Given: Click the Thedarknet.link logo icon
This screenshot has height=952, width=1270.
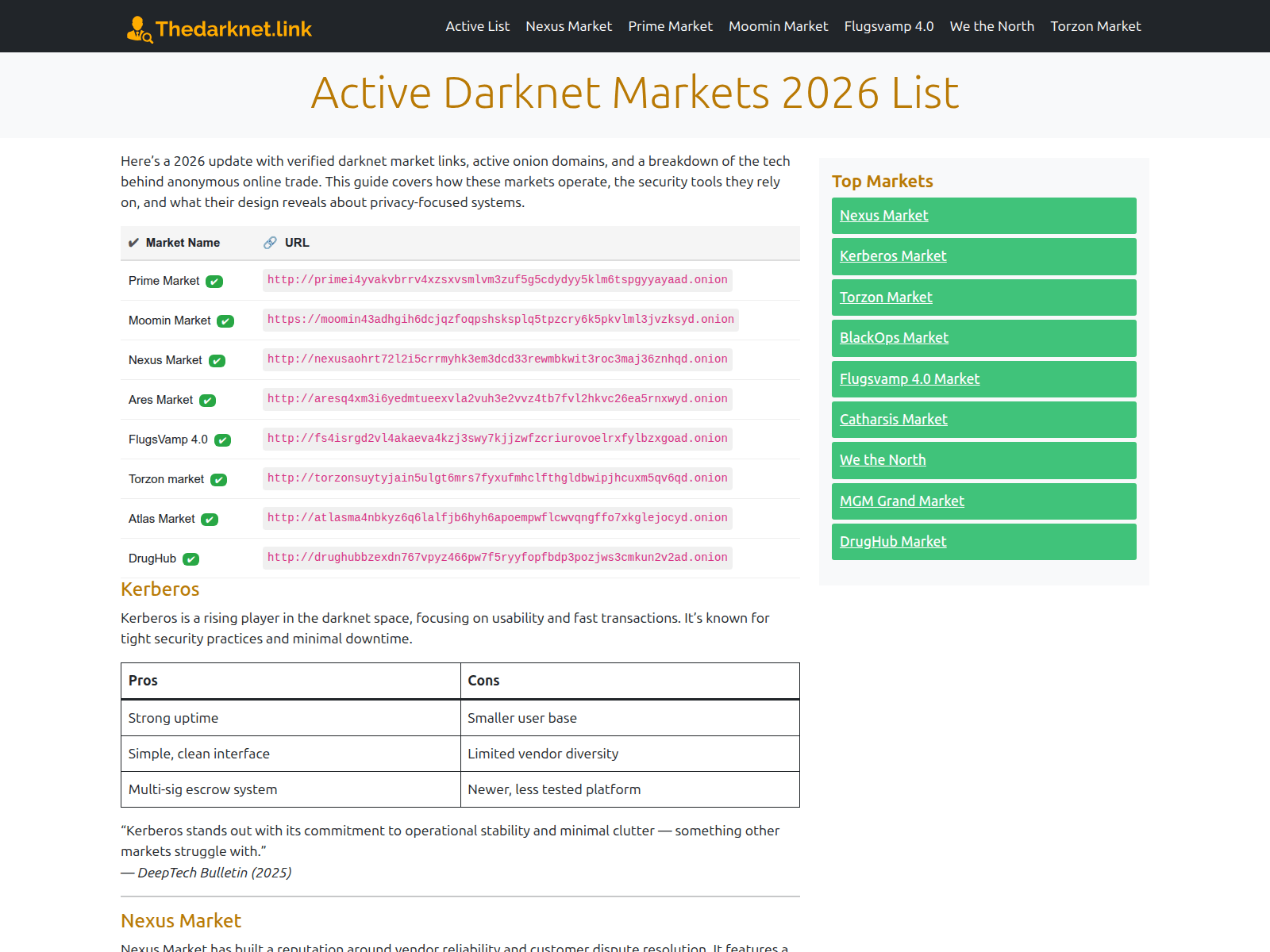Looking at the screenshot, I should [140, 29].
